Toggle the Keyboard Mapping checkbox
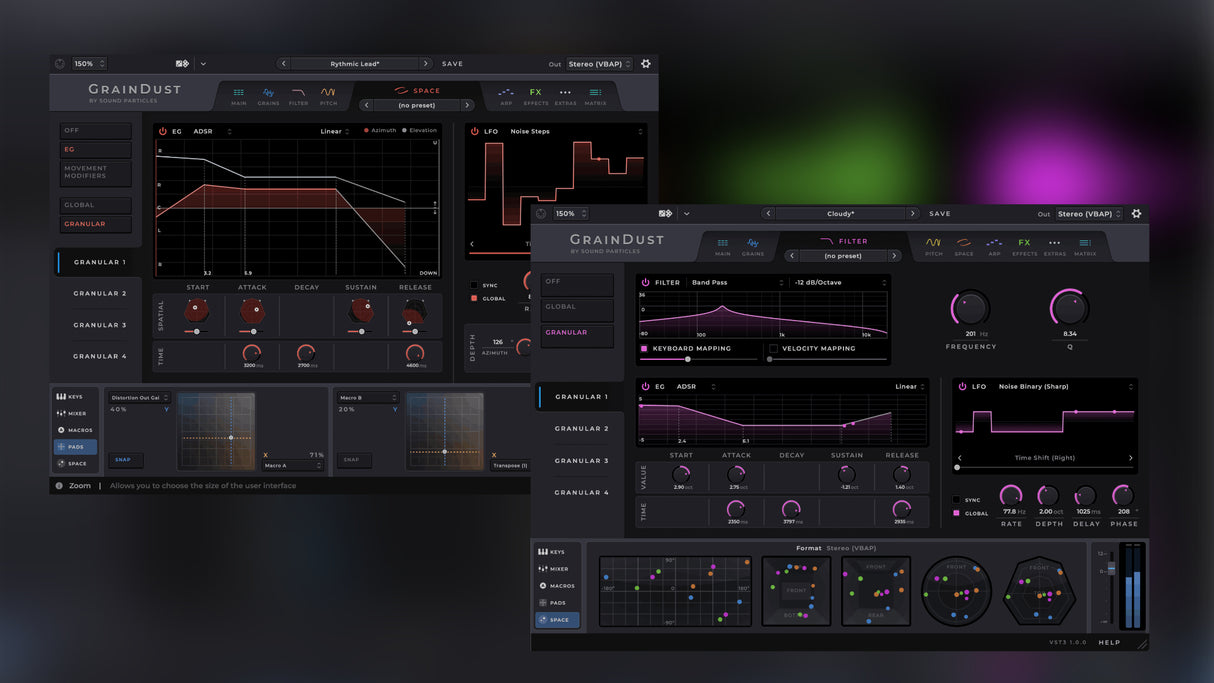1214x683 pixels. tap(644, 348)
